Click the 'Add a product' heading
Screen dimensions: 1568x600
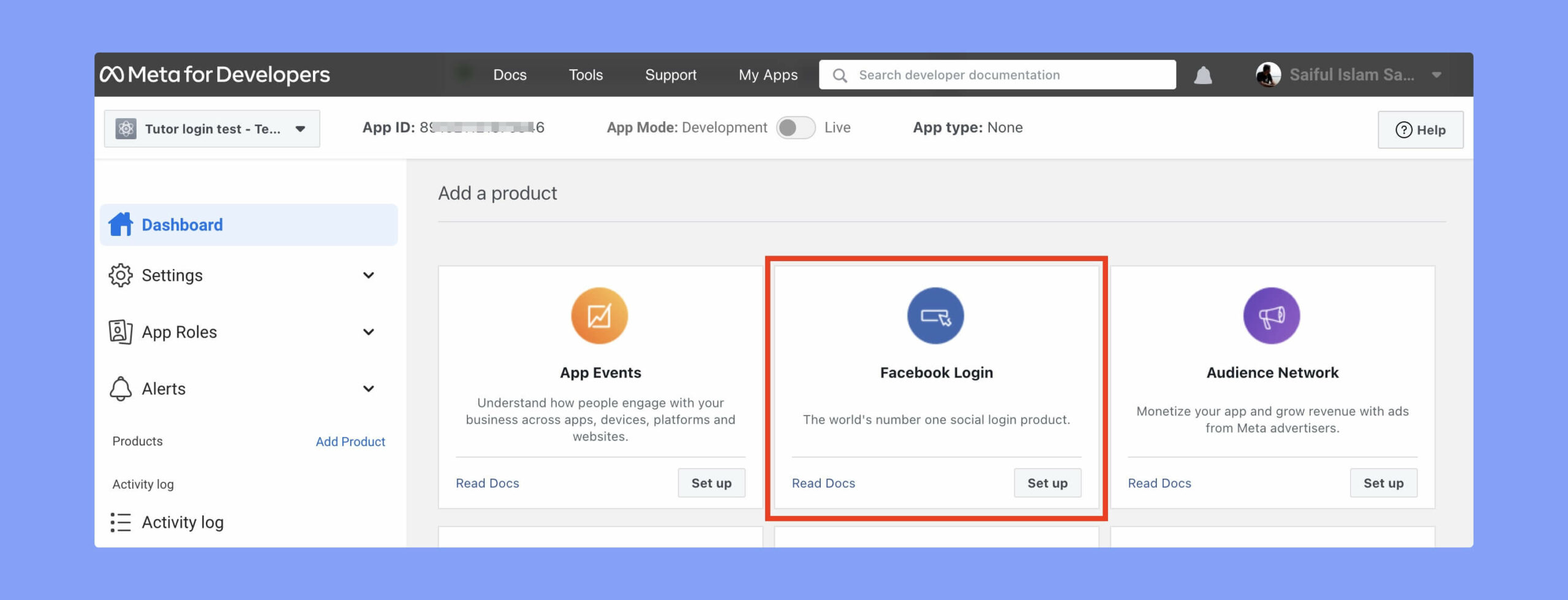pos(497,193)
